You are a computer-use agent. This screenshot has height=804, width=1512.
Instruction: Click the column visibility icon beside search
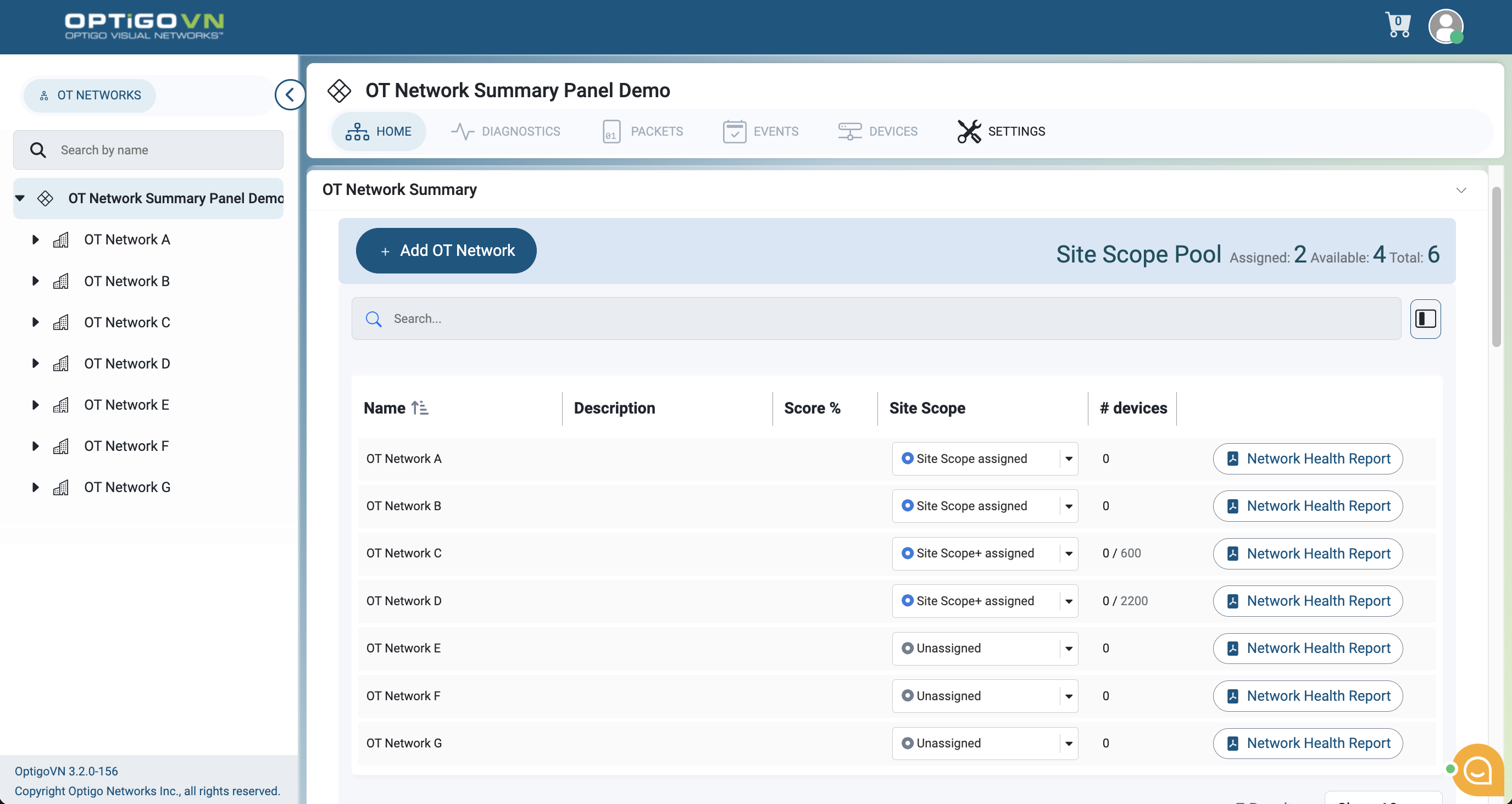pyautogui.click(x=1425, y=319)
